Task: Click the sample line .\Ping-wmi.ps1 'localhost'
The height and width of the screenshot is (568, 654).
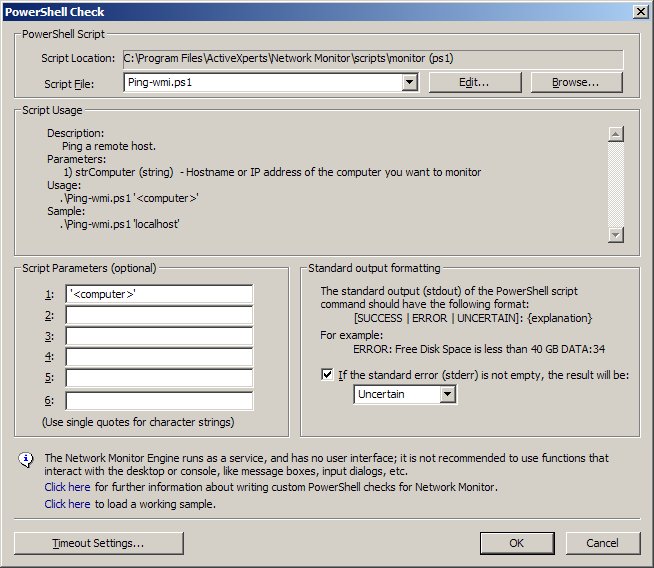Action: click(120, 224)
